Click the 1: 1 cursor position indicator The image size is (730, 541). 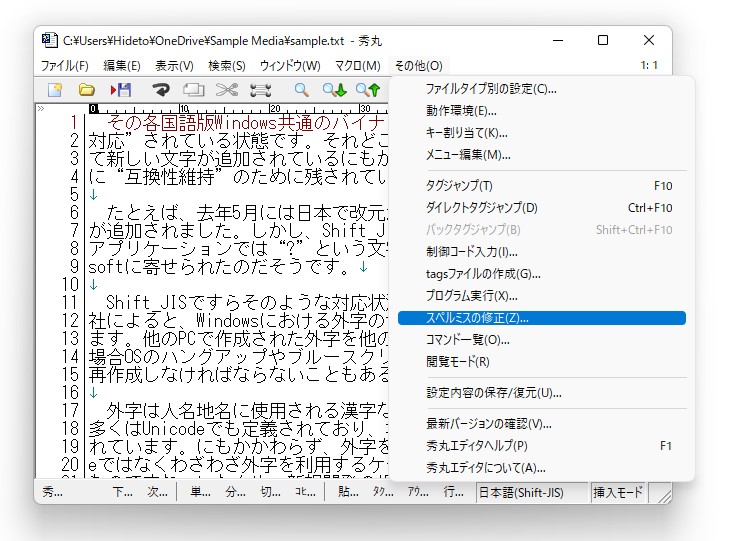coord(649,65)
